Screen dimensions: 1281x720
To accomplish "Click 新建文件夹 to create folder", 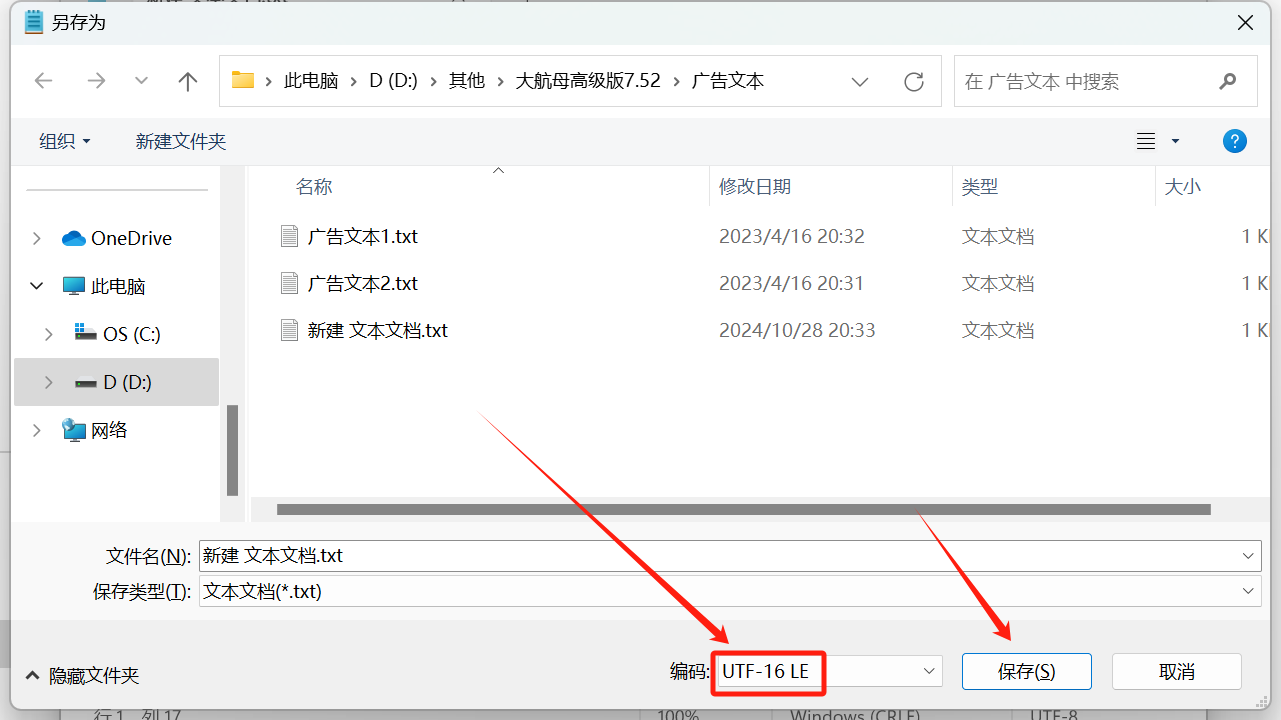I will pyautogui.click(x=181, y=141).
